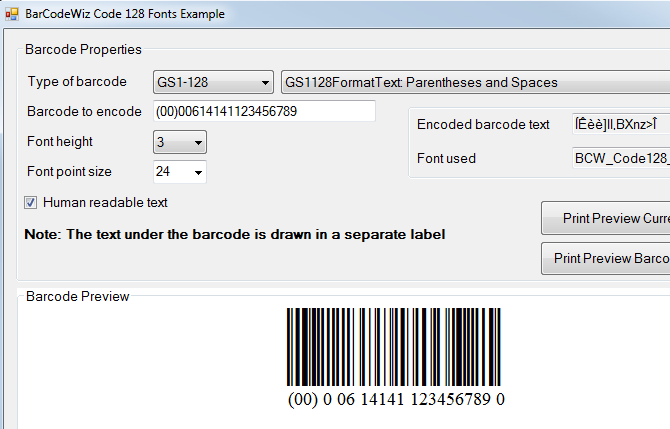The width and height of the screenshot is (670, 429).
Task: Click the GS1-128 dropdown arrow
Action: (265, 82)
